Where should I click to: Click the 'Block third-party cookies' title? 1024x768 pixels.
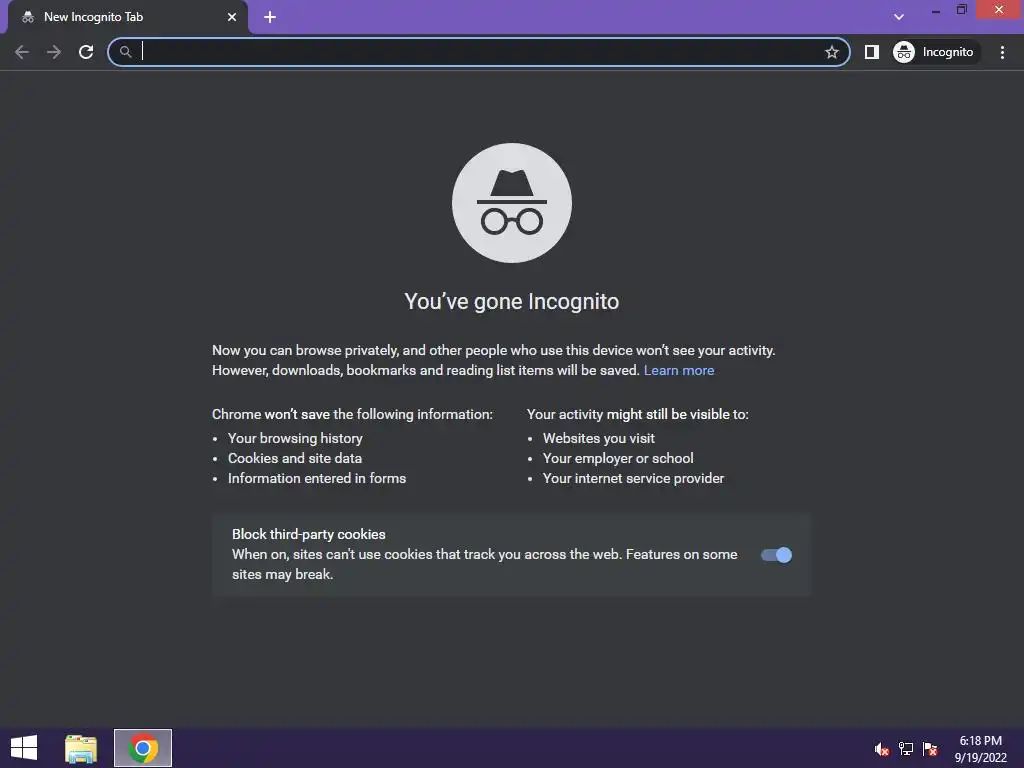click(309, 534)
